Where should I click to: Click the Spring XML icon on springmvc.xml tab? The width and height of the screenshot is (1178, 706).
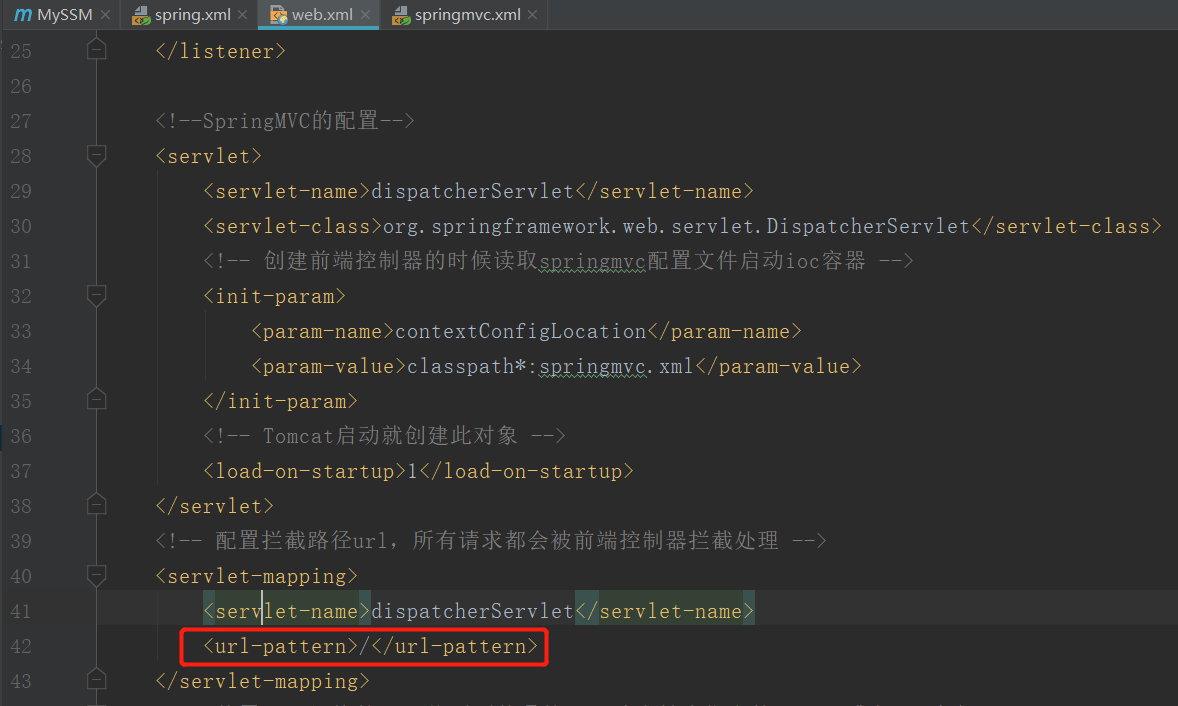(400, 15)
